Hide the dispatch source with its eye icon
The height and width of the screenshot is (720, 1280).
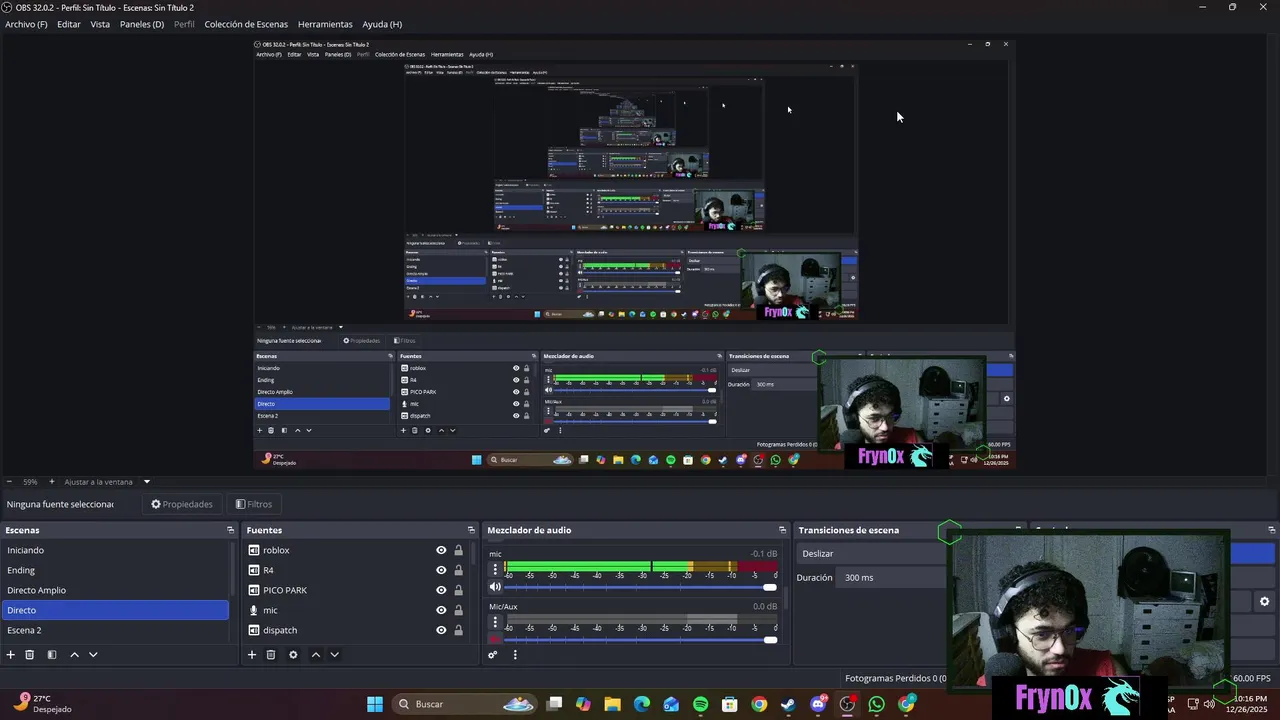tap(441, 630)
